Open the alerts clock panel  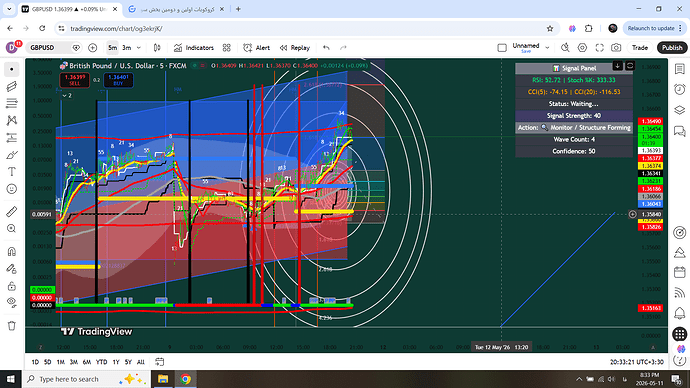(679, 90)
